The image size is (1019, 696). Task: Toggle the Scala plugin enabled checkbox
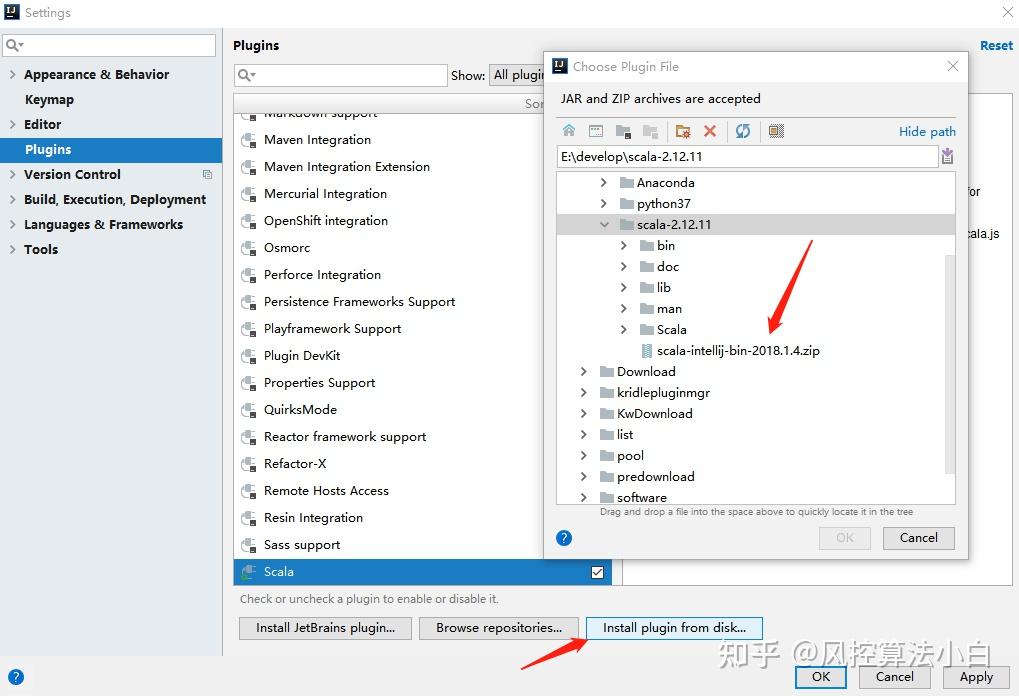point(596,571)
